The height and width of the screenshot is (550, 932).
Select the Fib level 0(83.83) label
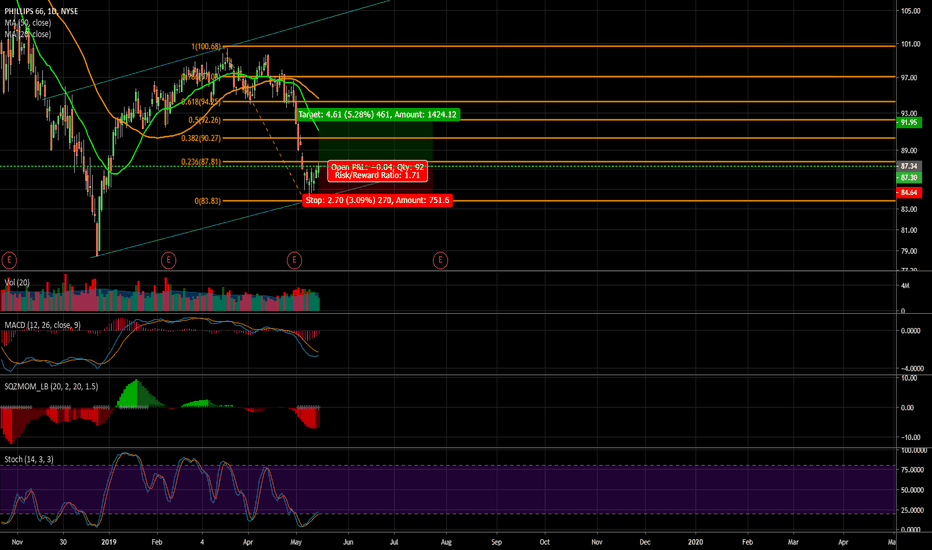(207, 201)
